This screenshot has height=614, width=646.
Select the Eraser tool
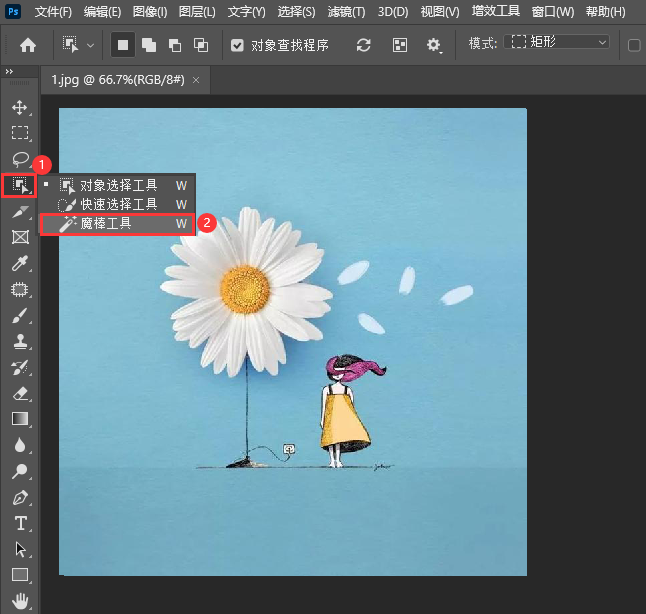(19, 393)
